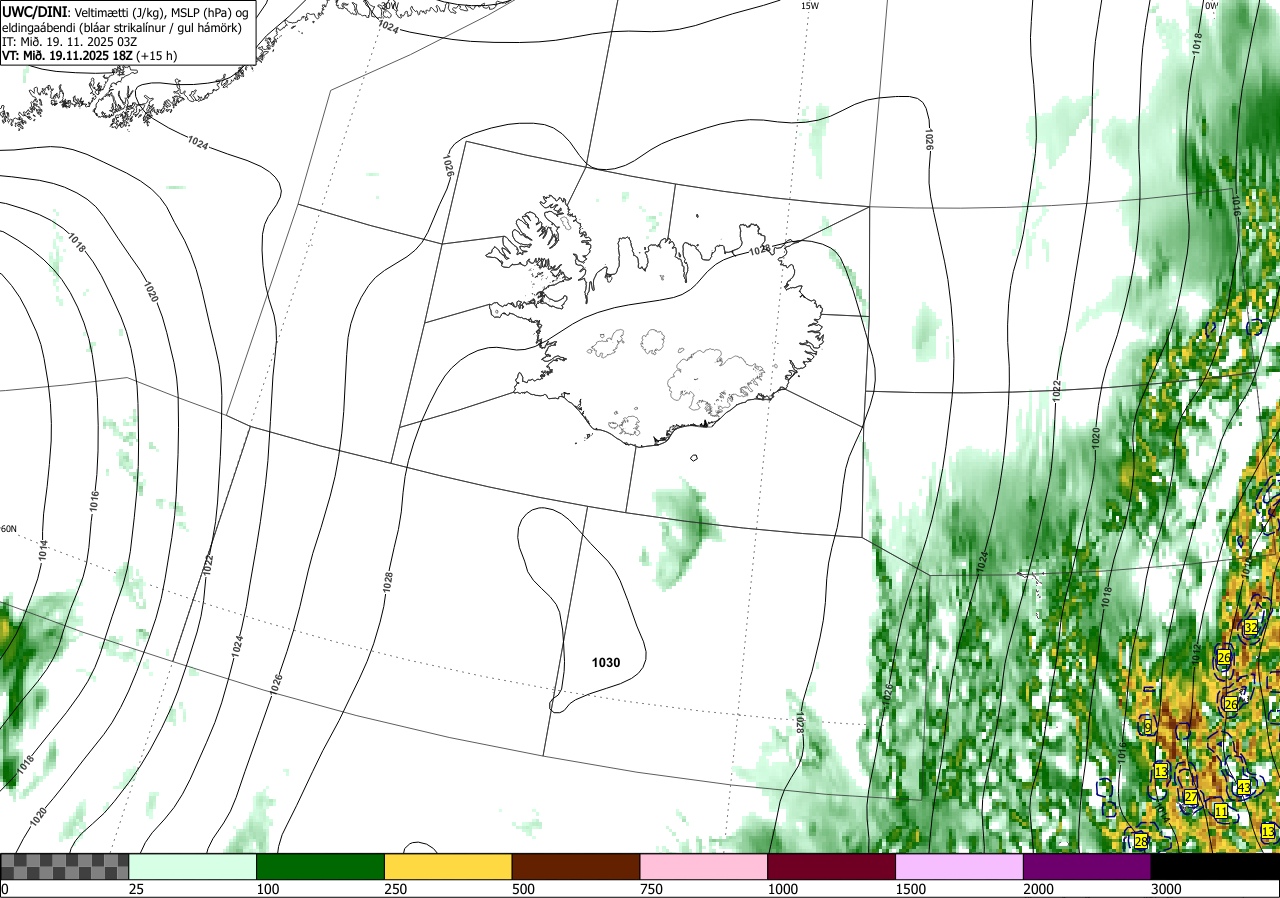1280x898 pixels.
Task: Click the pink 750–1000 legend swatch
Action: 704,866
